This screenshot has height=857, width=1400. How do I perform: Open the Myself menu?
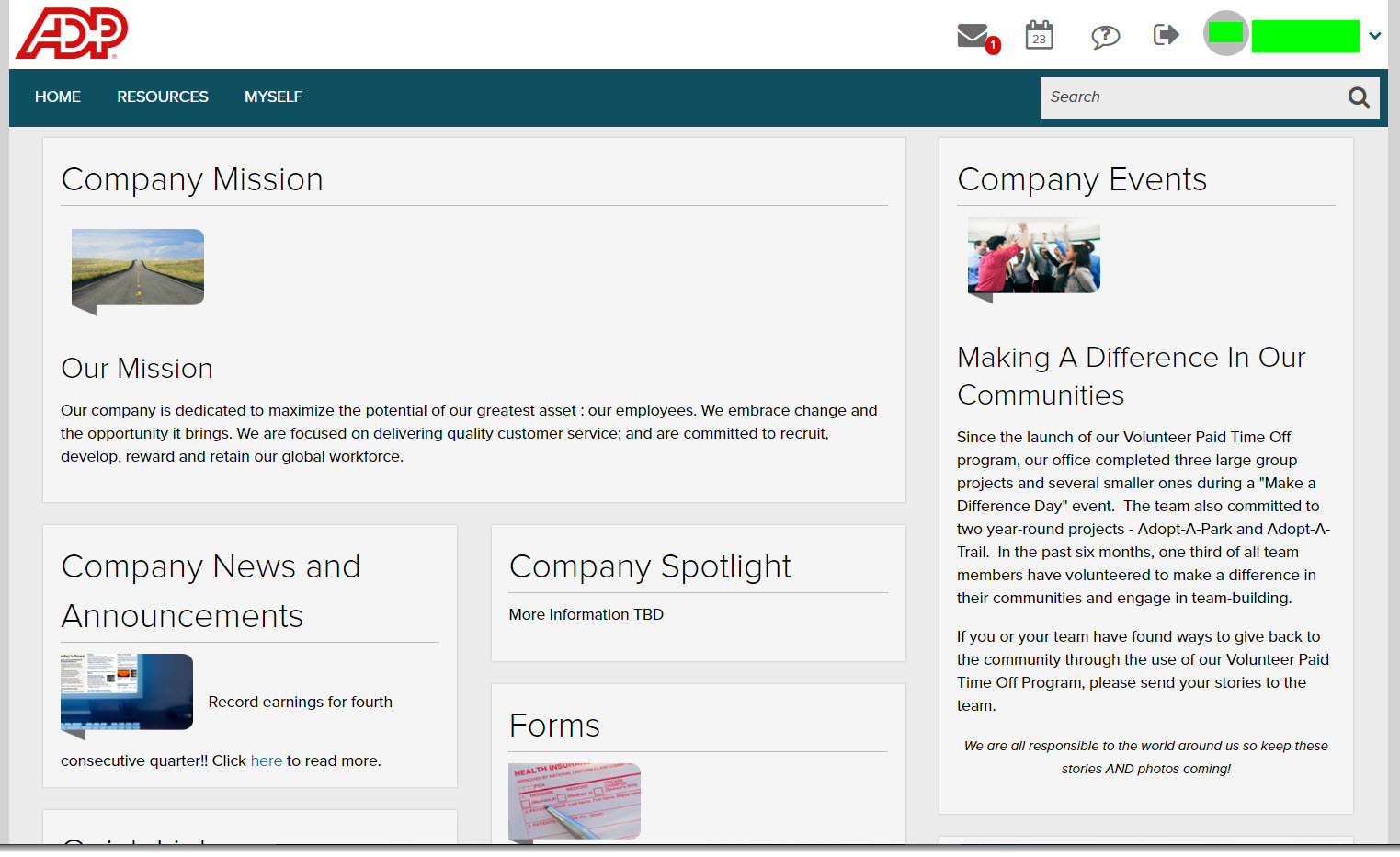point(273,97)
